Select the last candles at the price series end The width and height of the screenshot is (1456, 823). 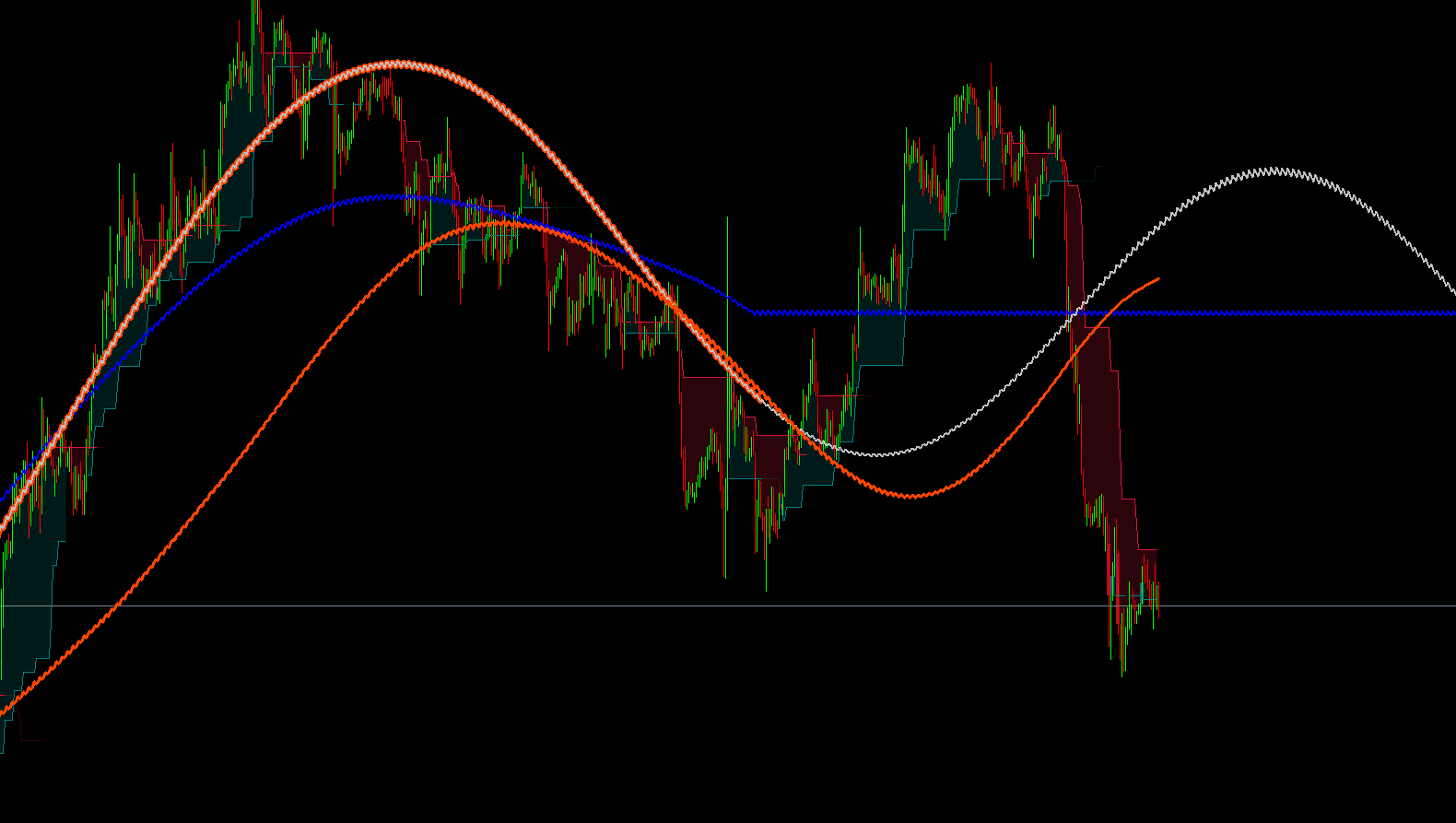click(x=1152, y=594)
